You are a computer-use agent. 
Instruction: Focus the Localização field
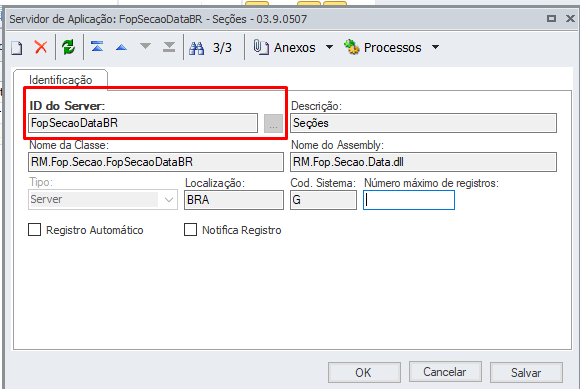coord(234,200)
